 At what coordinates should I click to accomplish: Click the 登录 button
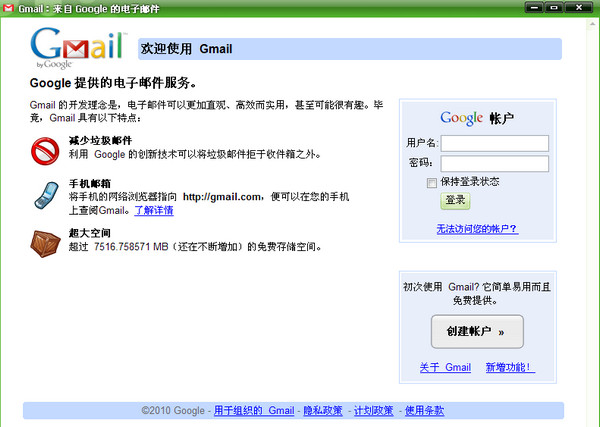(455, 200)
